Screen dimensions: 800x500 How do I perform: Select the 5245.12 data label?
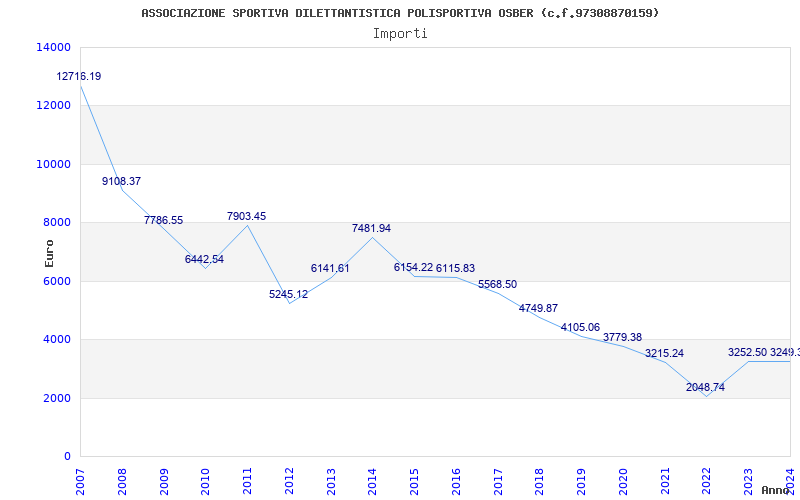tap(288, 294)
